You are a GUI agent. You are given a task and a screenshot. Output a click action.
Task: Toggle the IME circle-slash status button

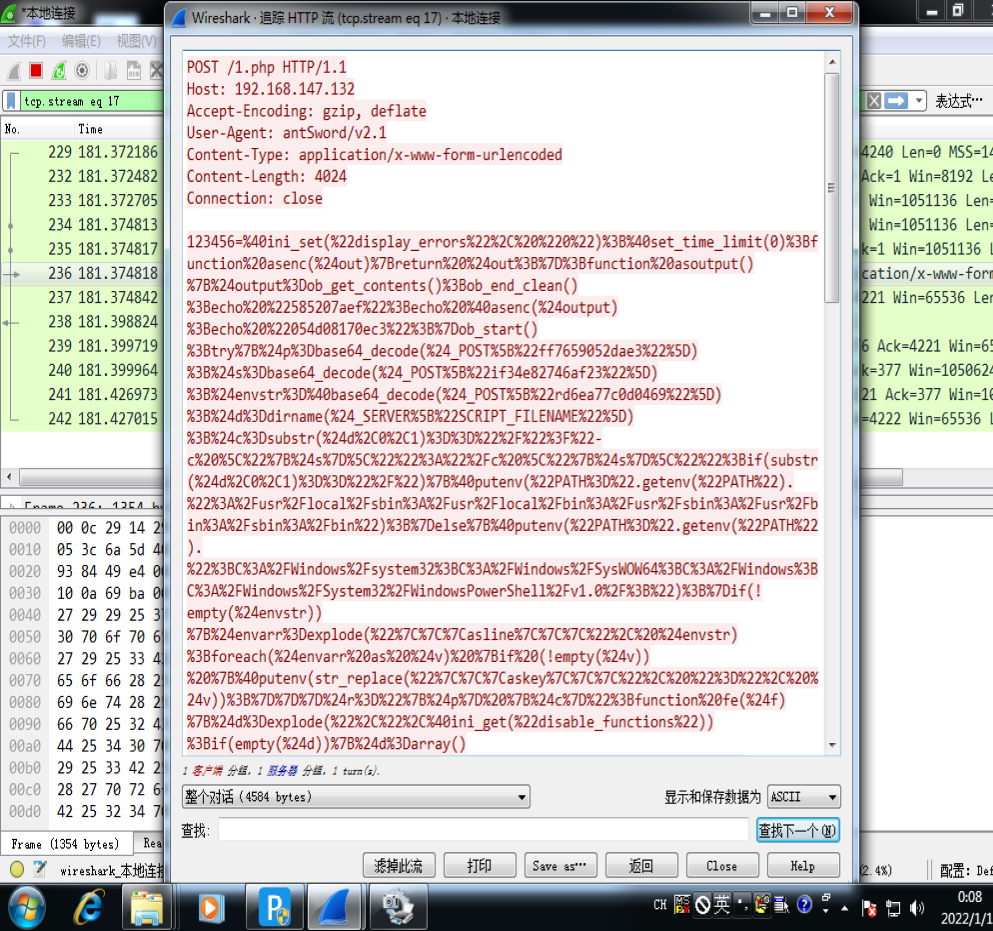pyautogui.click(x=702, y=904)
